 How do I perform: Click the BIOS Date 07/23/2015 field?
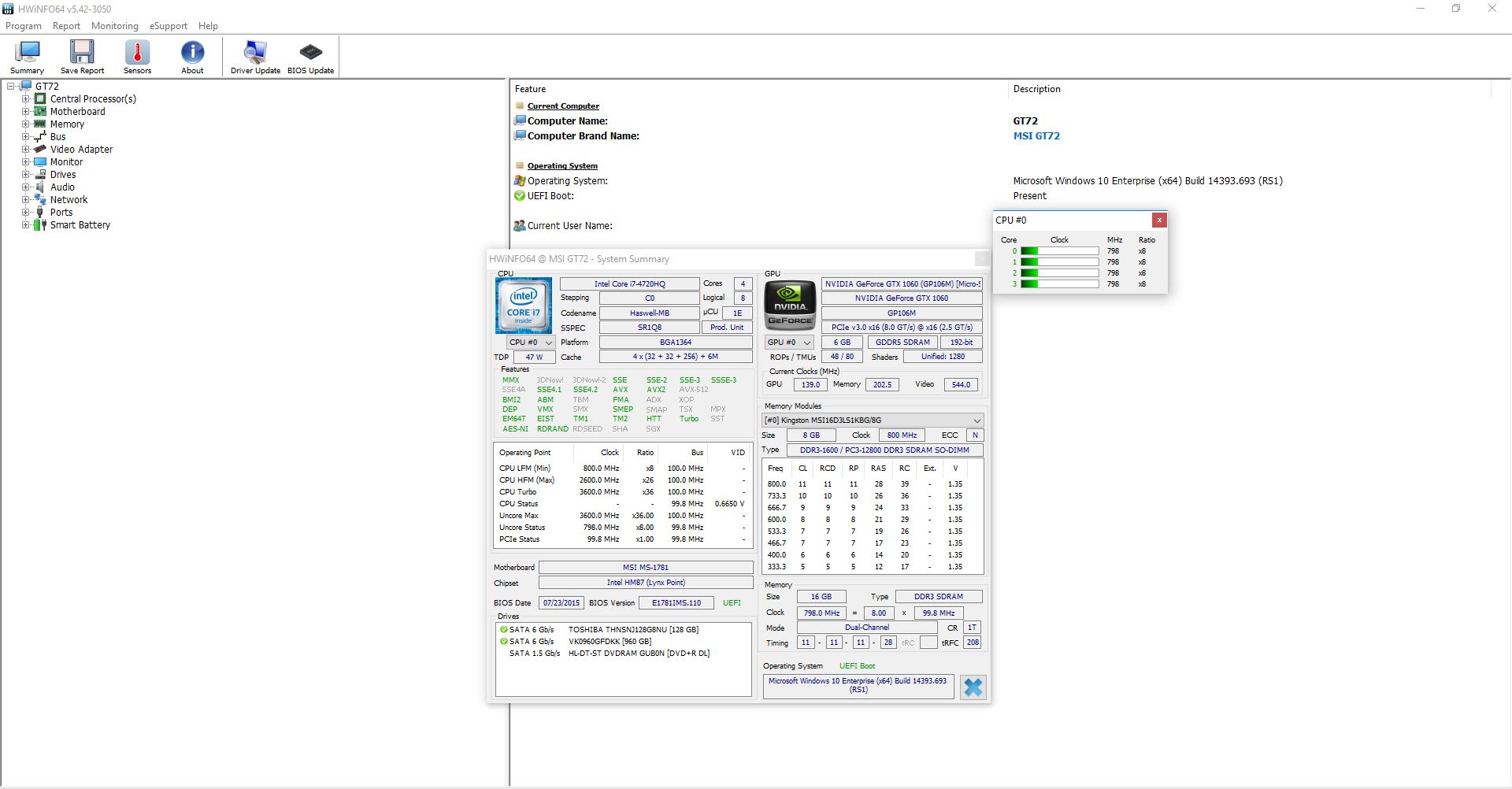[x=561, y=603]
